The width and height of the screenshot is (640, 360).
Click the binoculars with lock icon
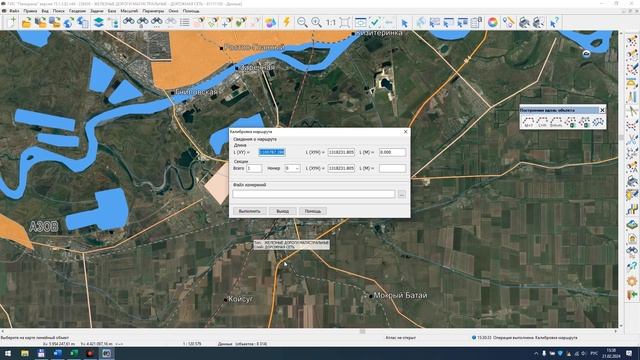(142, 22)
